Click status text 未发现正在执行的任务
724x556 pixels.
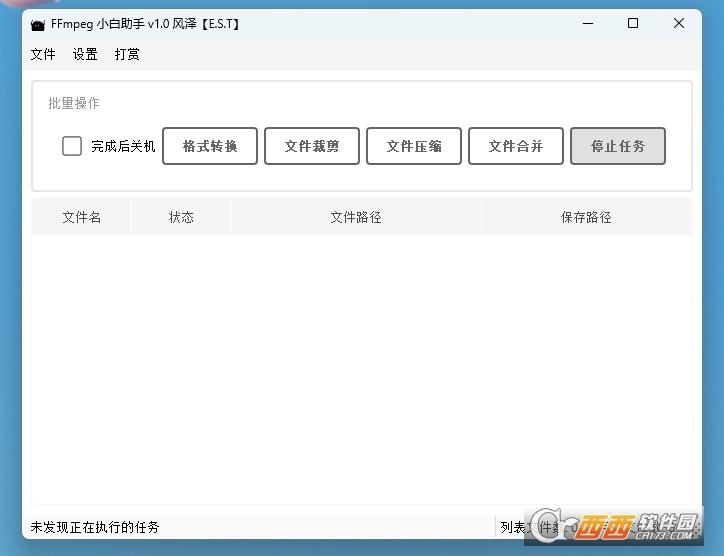95,527
